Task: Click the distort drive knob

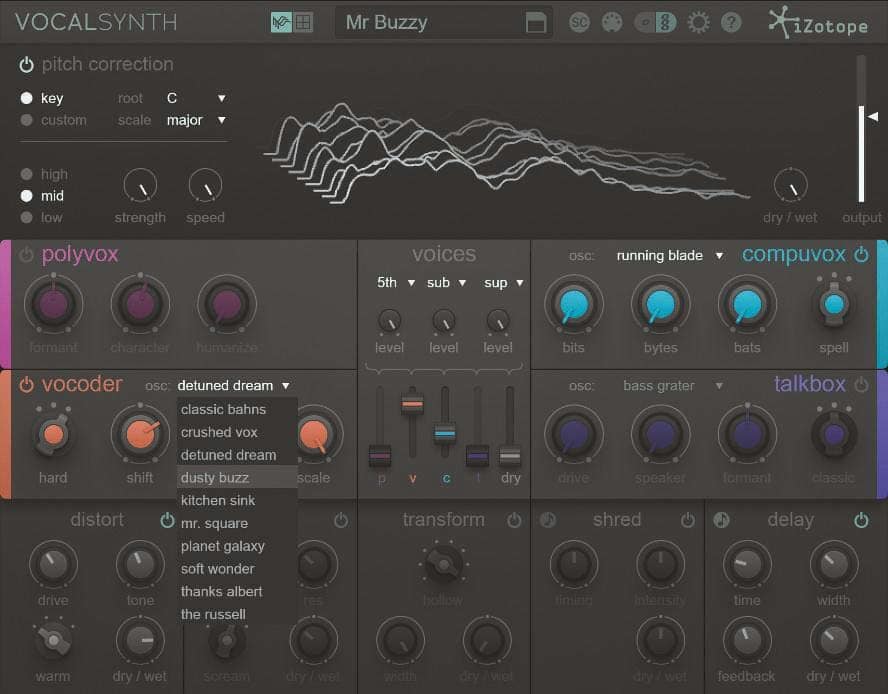Action: (x=53, y=564)
